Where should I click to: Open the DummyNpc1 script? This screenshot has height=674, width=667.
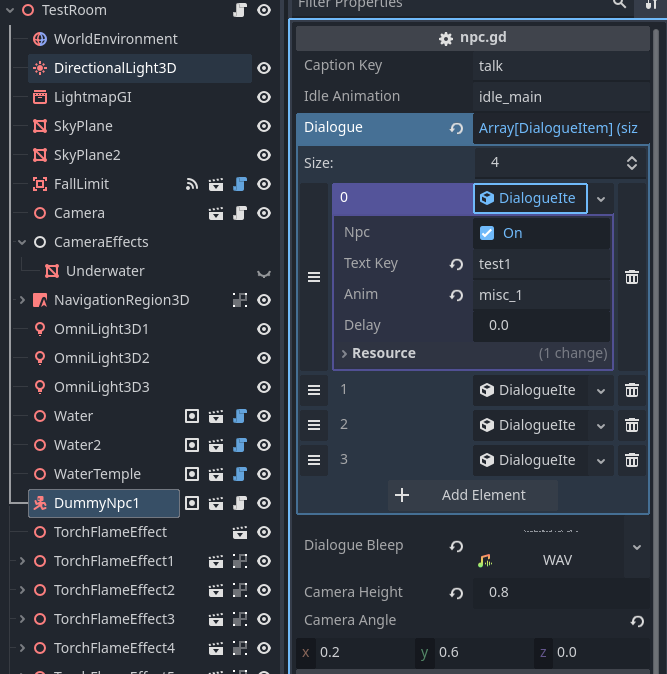click(x=240, y=503)
